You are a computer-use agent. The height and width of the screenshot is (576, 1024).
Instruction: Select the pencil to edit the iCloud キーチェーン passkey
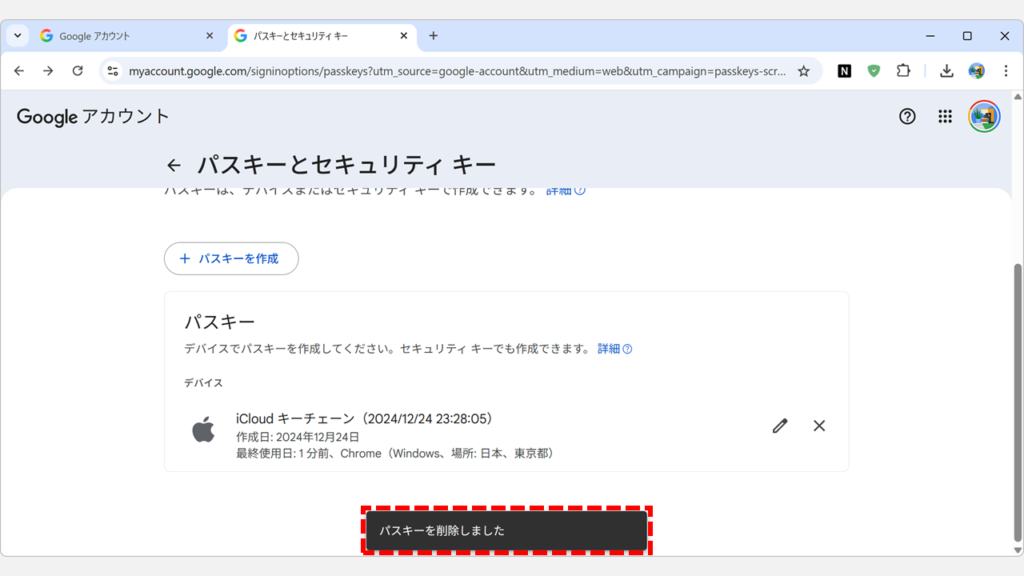[779, 426]
